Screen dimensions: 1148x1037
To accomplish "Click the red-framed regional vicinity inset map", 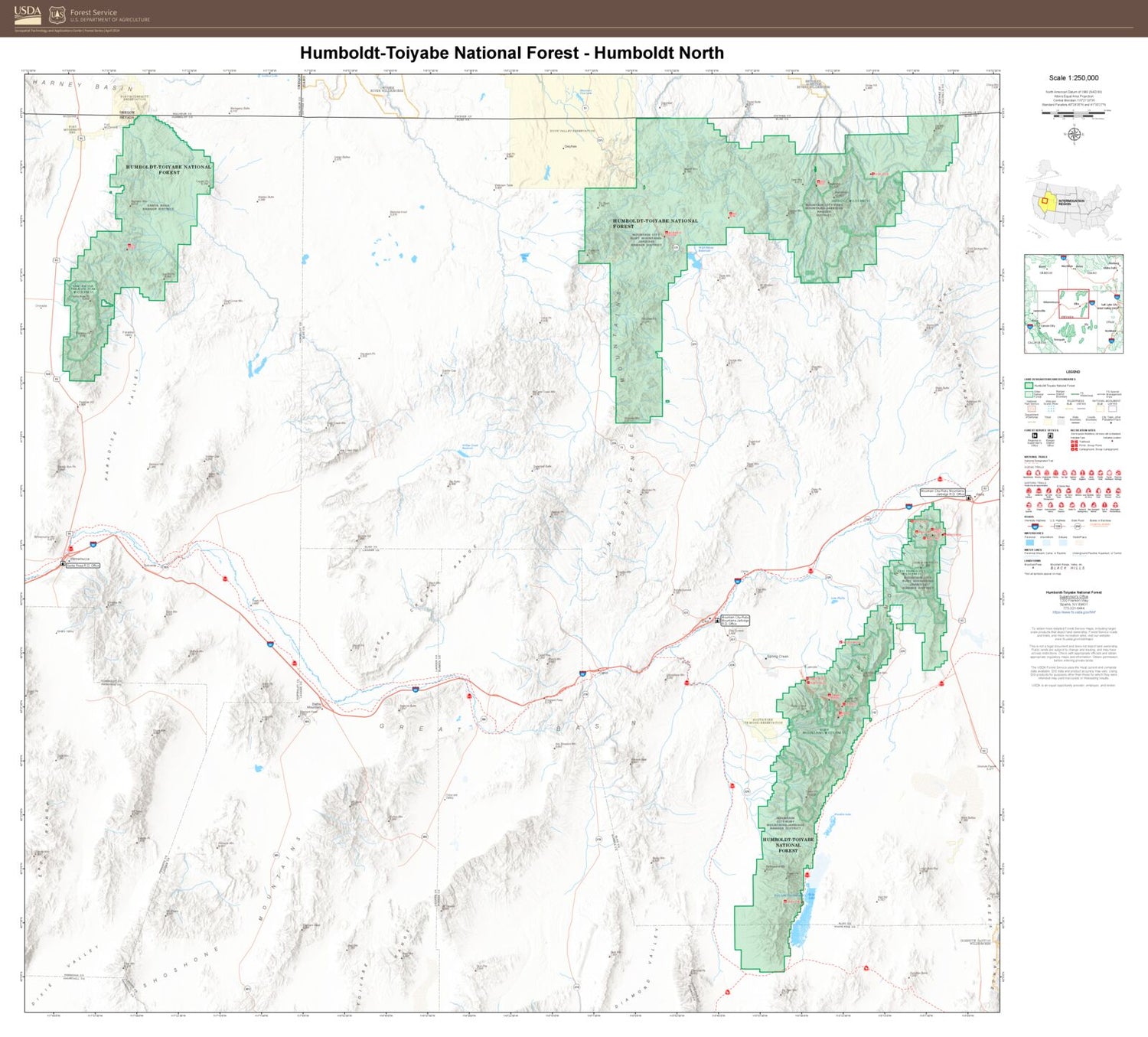I will [1074, 304].
